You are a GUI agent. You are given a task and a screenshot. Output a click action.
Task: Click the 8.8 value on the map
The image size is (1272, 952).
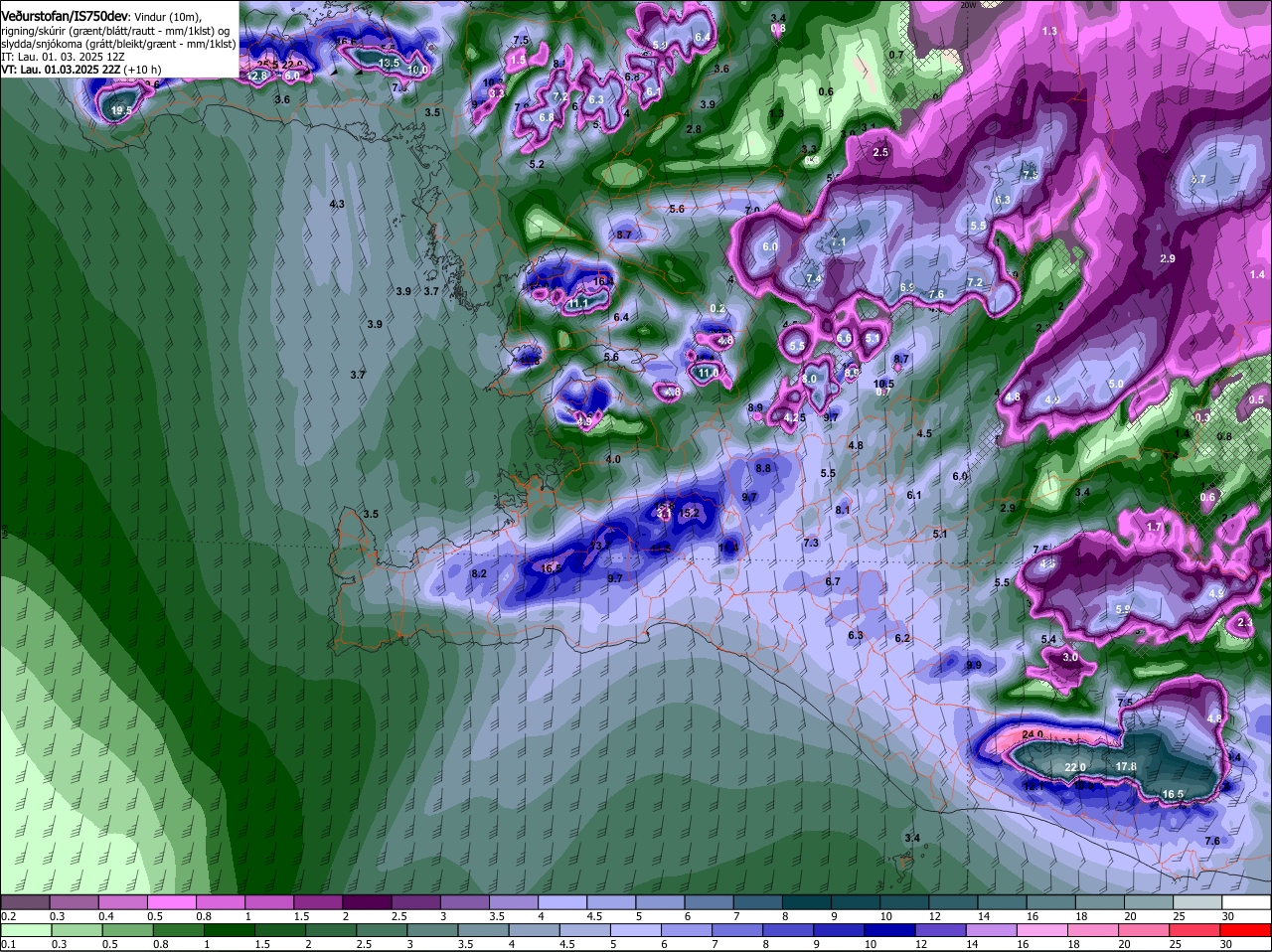pyautogui.click(x=763, y=468)
